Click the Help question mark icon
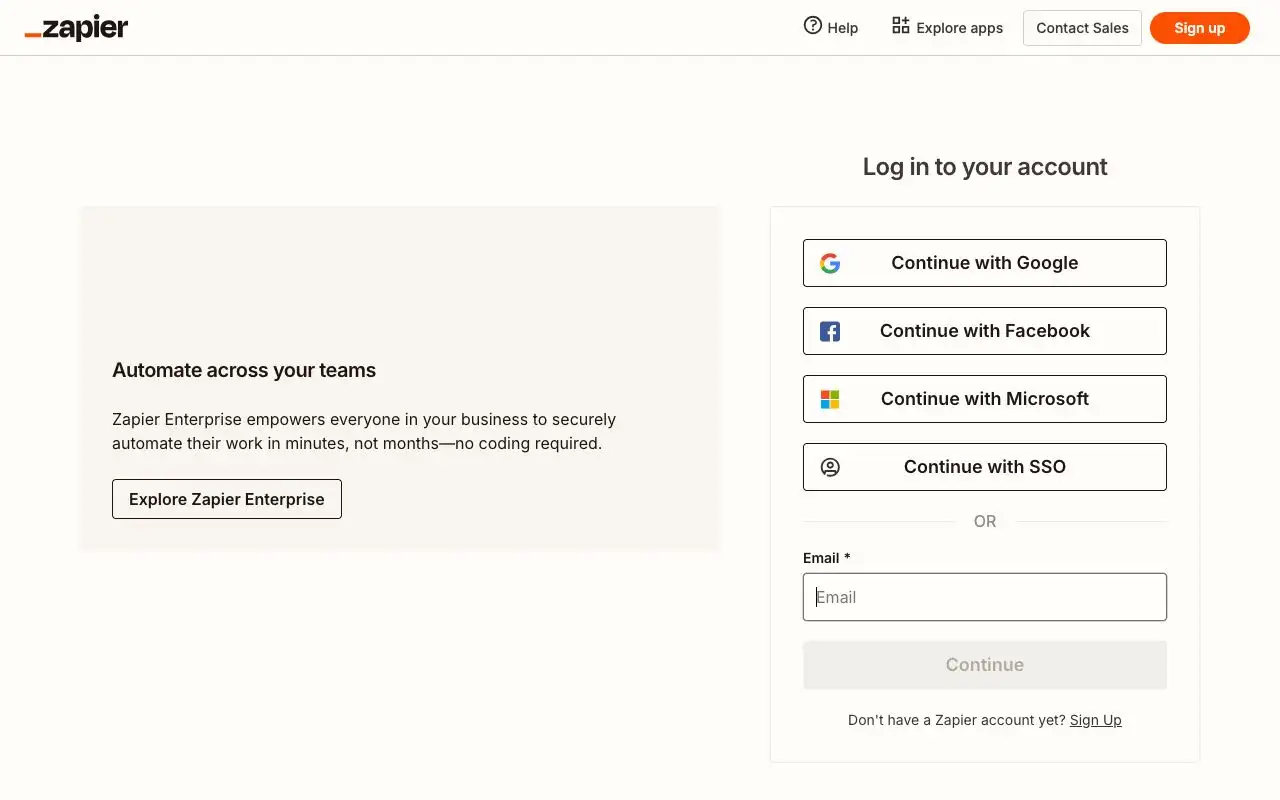 tap(813, 26)
